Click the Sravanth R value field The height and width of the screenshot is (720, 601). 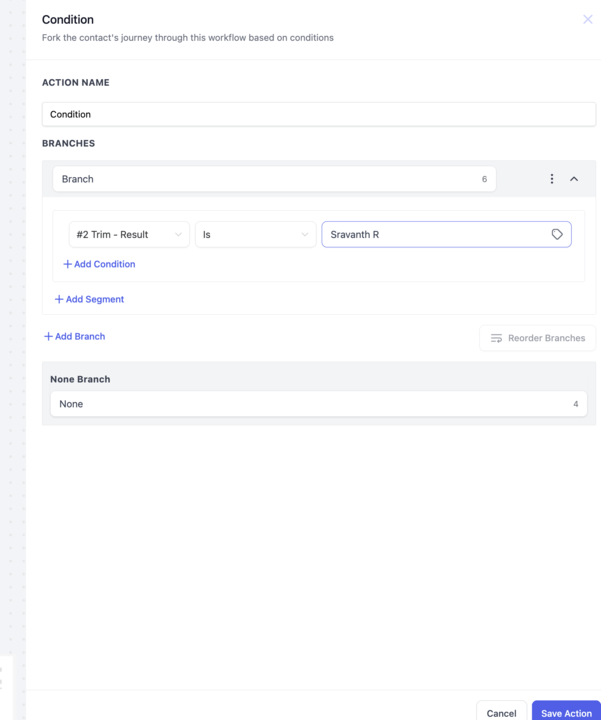pyautogui.click(x=446, y=235)
